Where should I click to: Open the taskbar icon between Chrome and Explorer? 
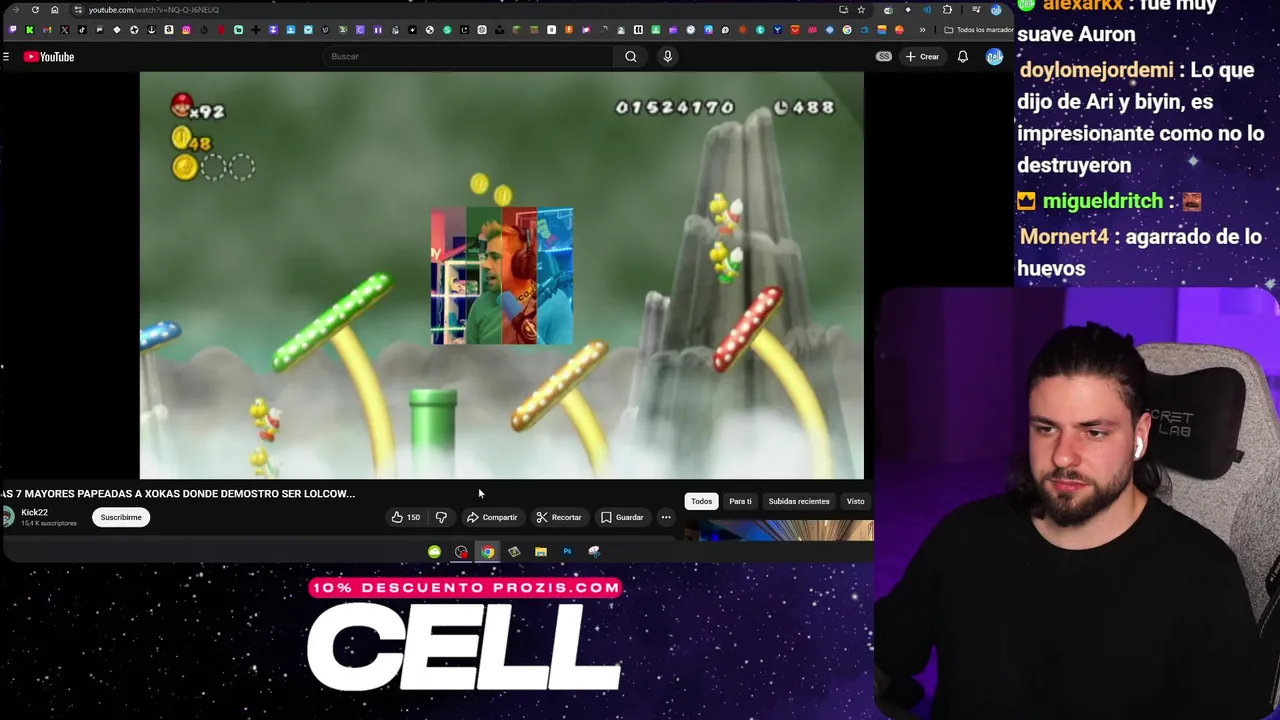[x=514, y=551]
